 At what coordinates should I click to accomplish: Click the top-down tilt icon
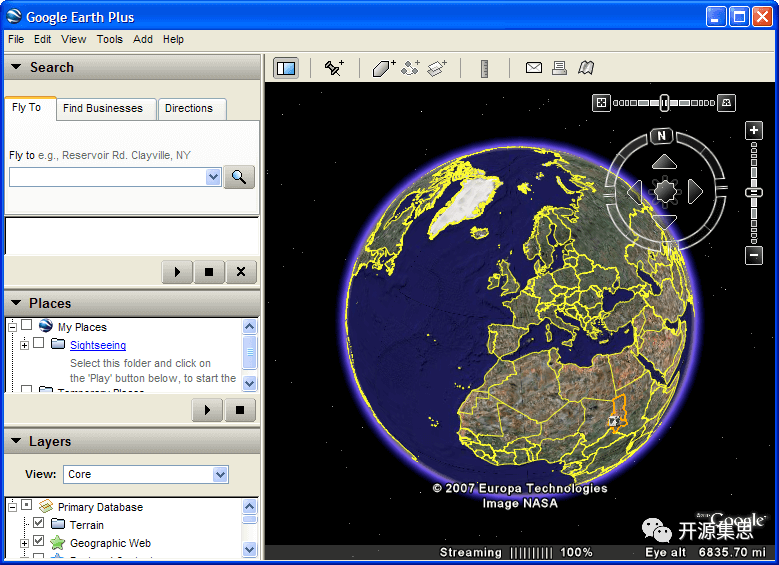[x=601, y=103]
